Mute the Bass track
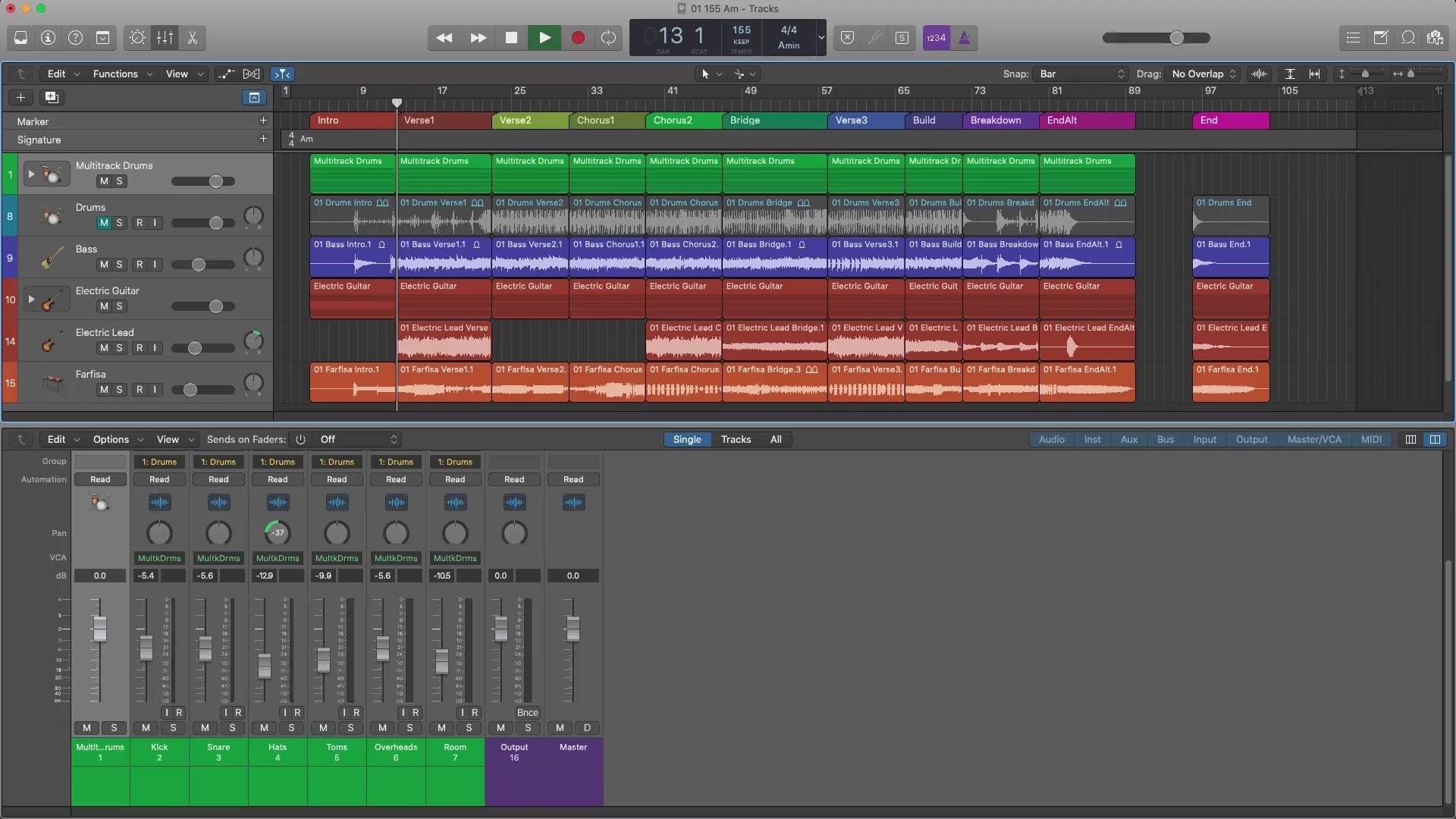Screen dimensions: 1456x819 pos(104,265)
